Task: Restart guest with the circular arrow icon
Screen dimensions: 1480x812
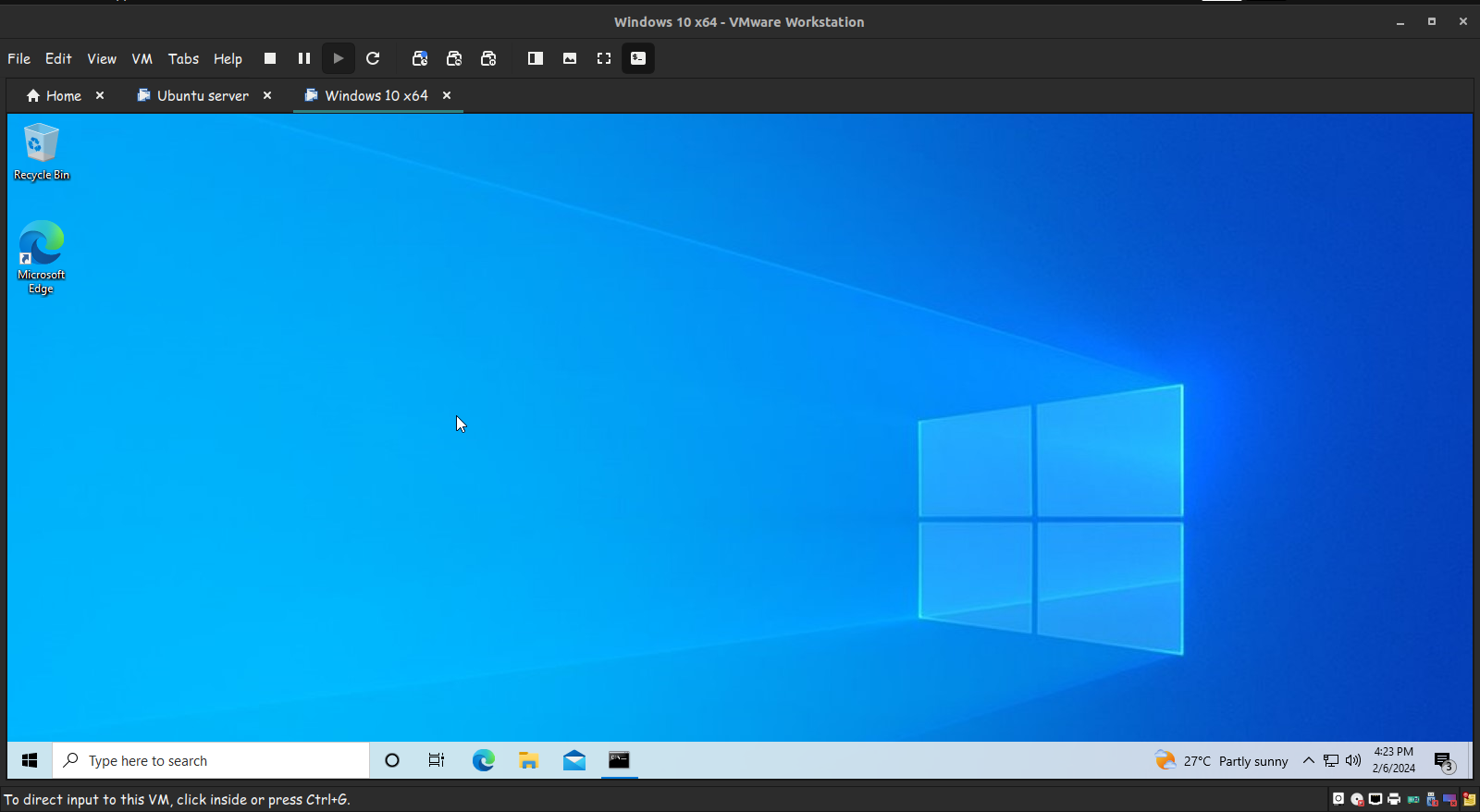Action: (373, 58)
